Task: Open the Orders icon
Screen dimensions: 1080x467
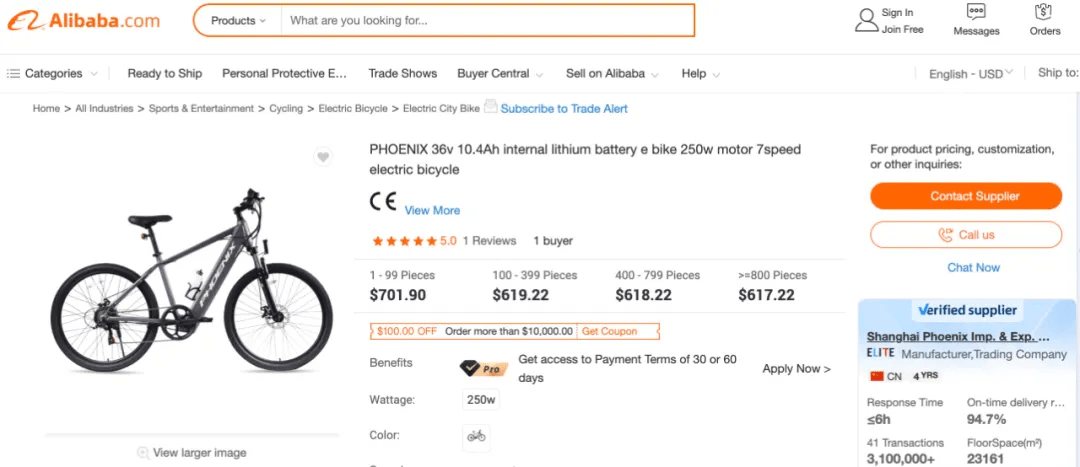Action: (1045, 12)
